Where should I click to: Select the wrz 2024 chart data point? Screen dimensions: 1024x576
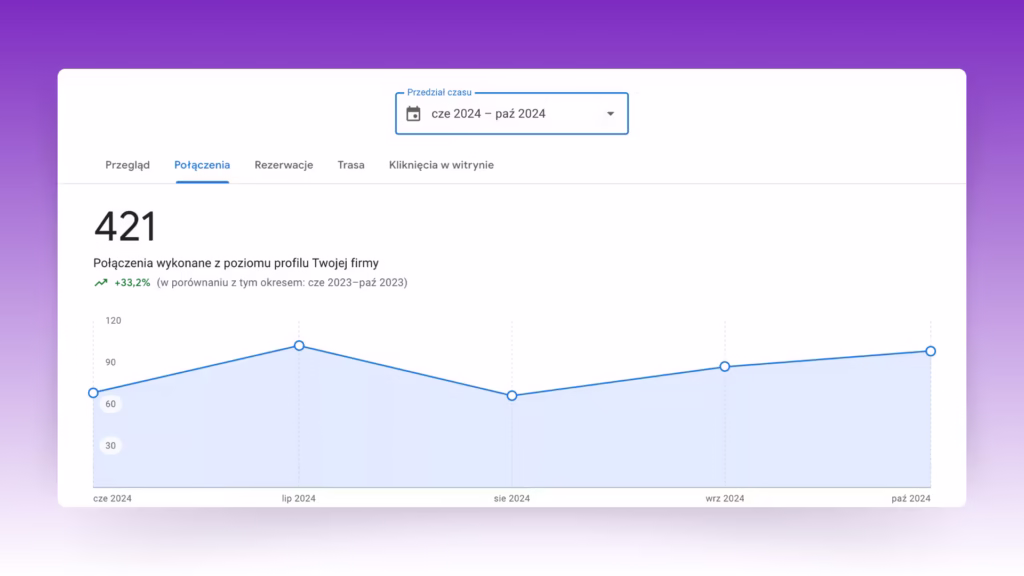click(x=725, y=366)
